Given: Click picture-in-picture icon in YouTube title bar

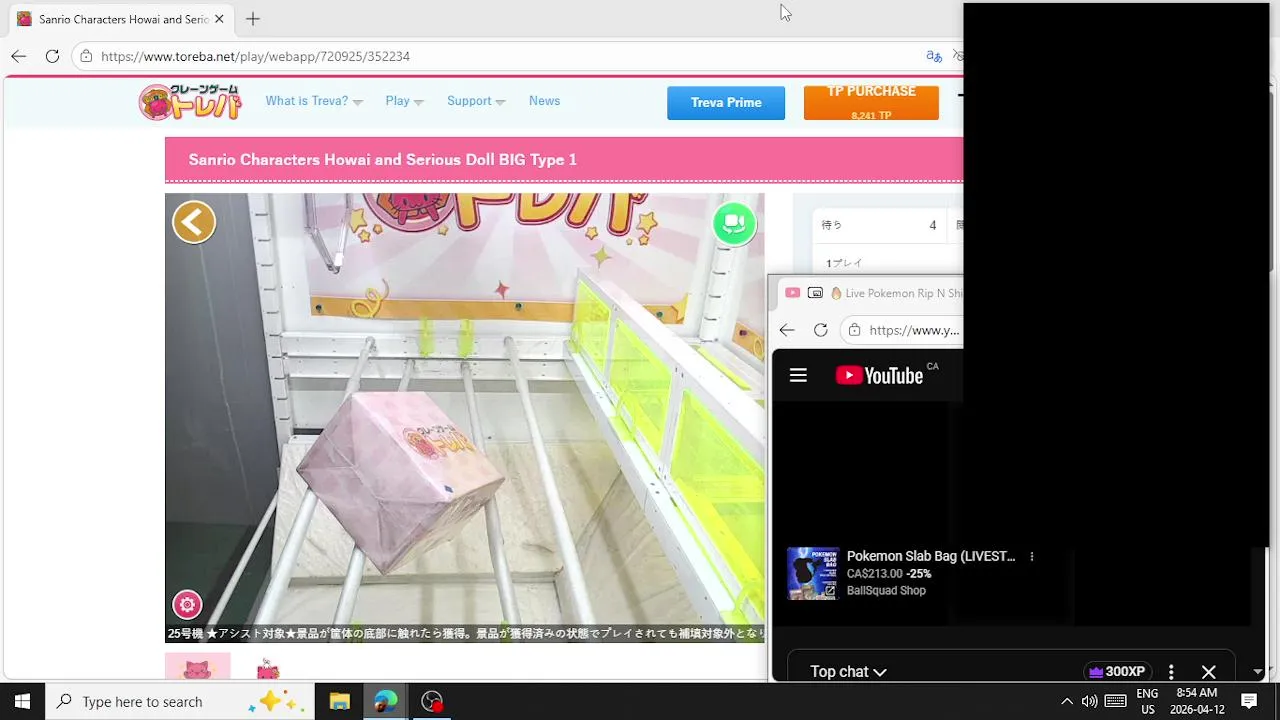Looking at the screenshot, I should click(x=815, y=293).
